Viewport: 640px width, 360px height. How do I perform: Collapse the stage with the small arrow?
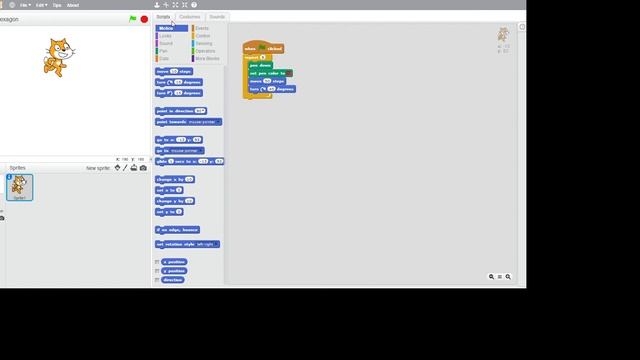point(151,160)
